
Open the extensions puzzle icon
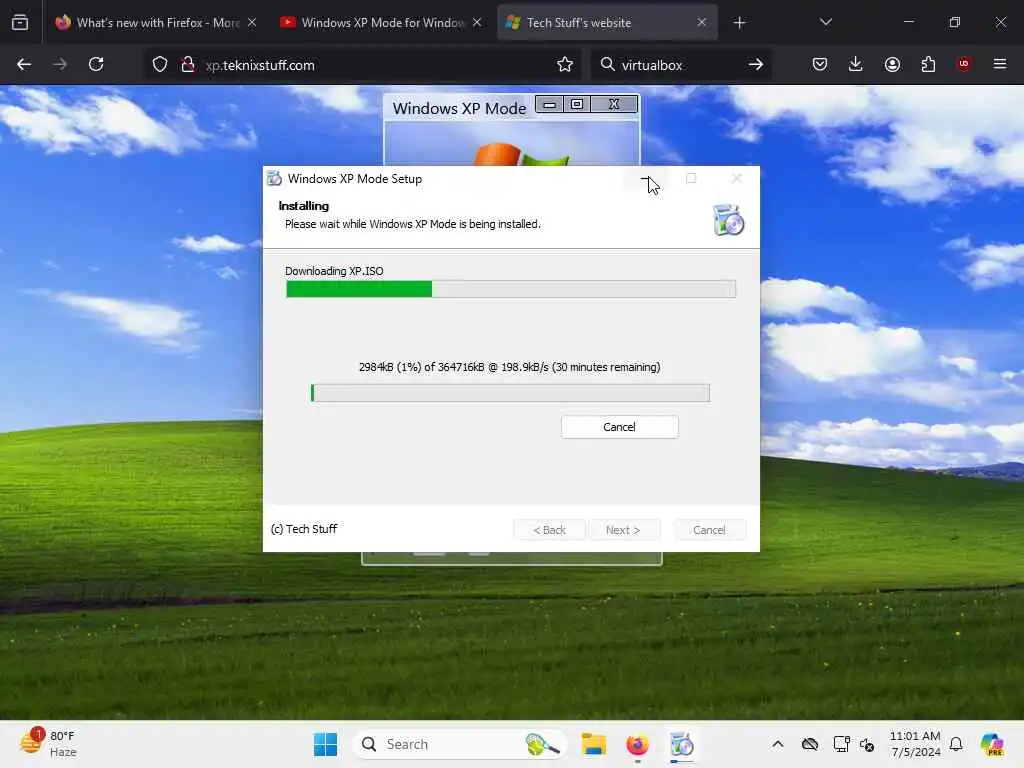(x=928, y=64)
